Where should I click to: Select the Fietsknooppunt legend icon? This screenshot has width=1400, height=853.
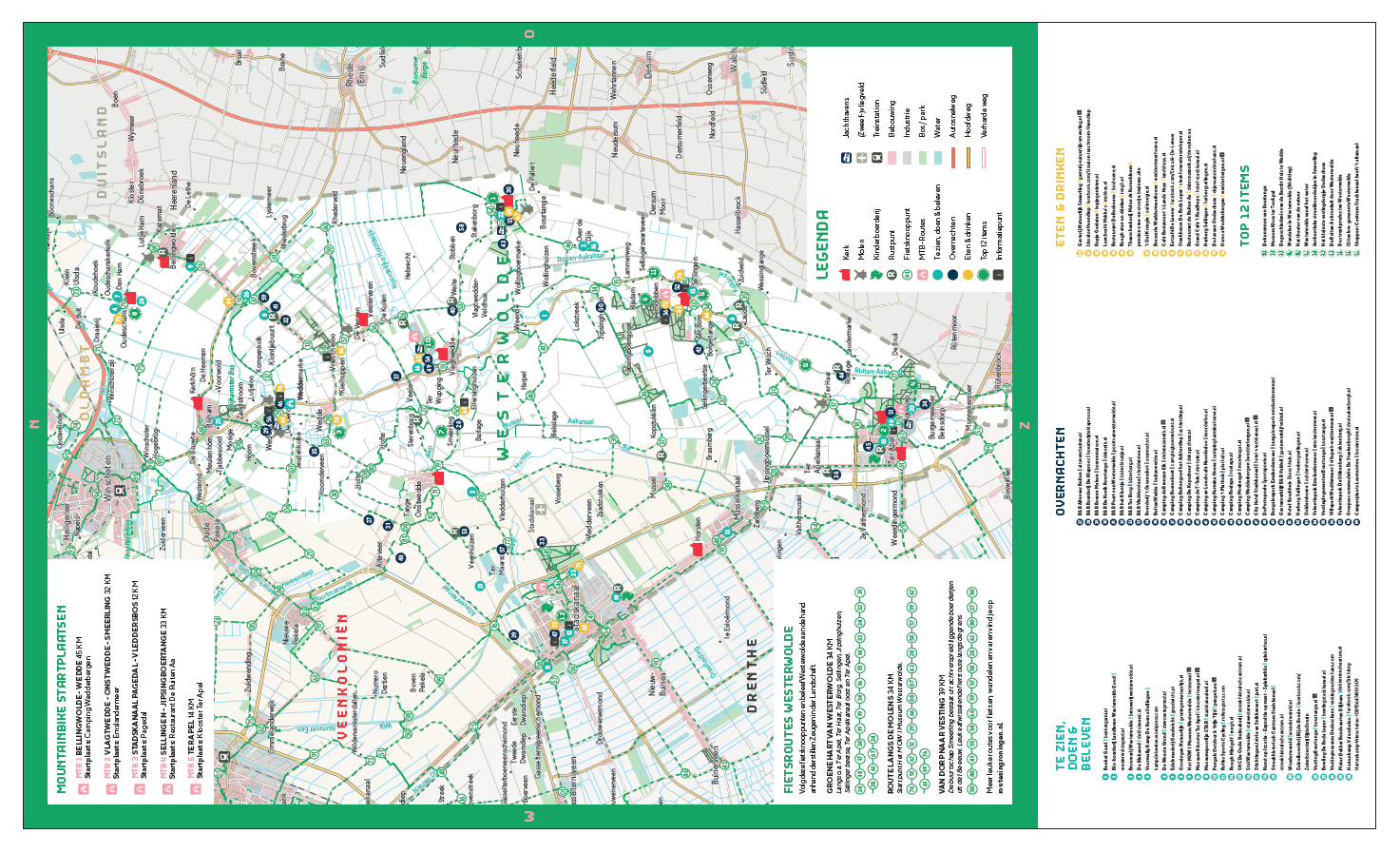coord(907,274)
